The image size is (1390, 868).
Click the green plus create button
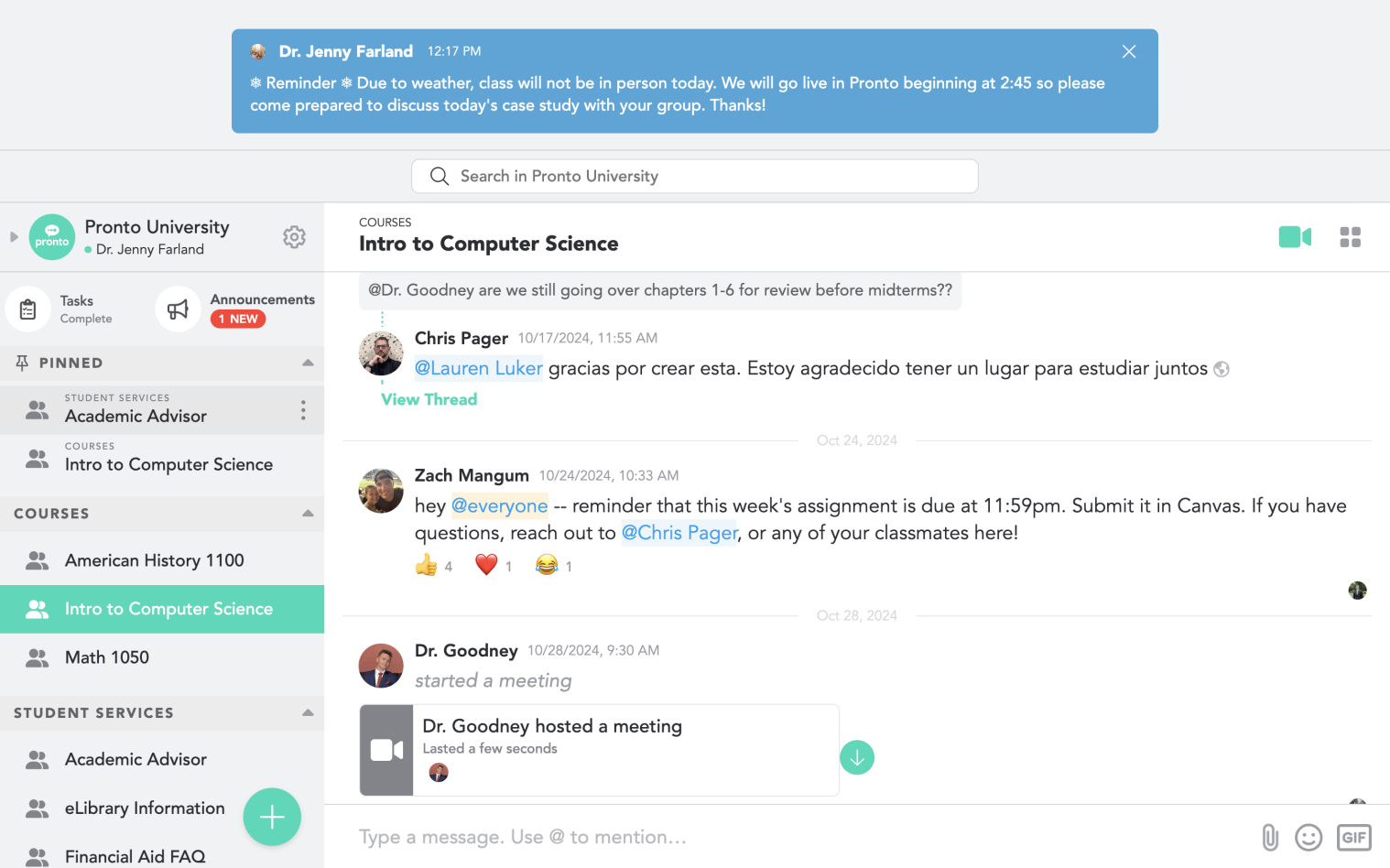pos(272,817)
